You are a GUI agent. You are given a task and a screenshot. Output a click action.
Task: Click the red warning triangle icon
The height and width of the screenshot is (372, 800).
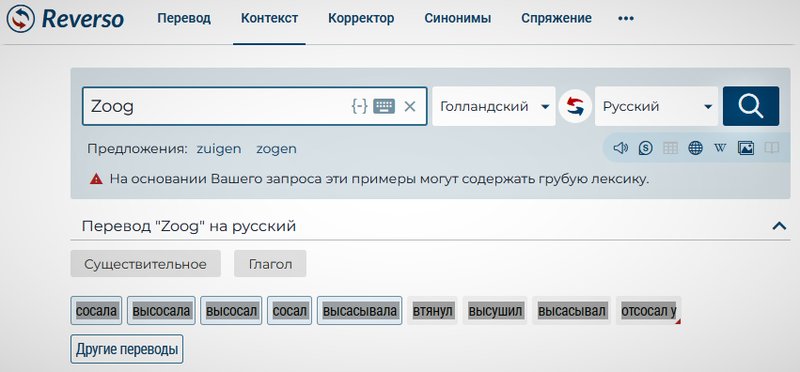96,179
